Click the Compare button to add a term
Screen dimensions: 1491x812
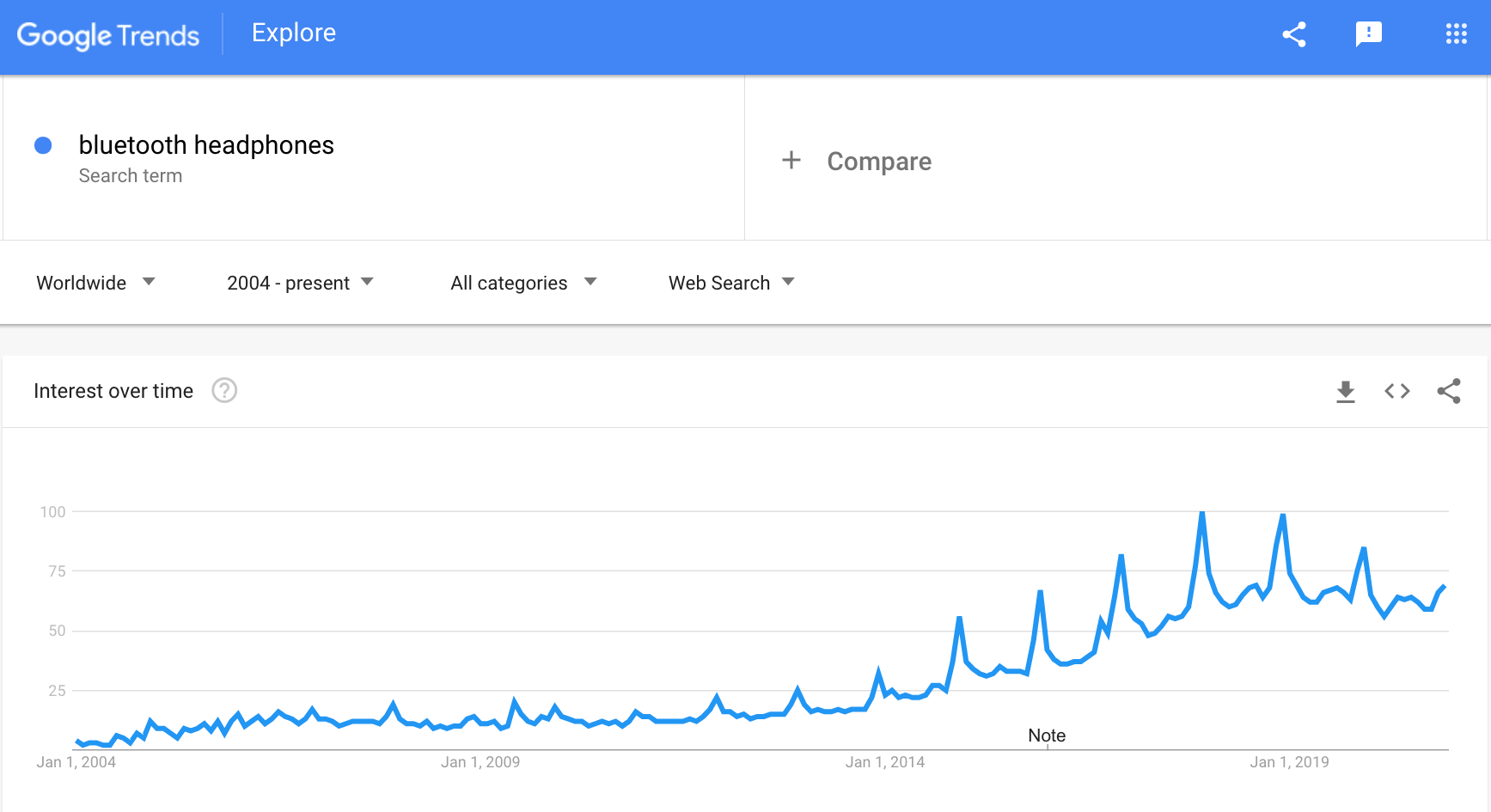[879, 162]
